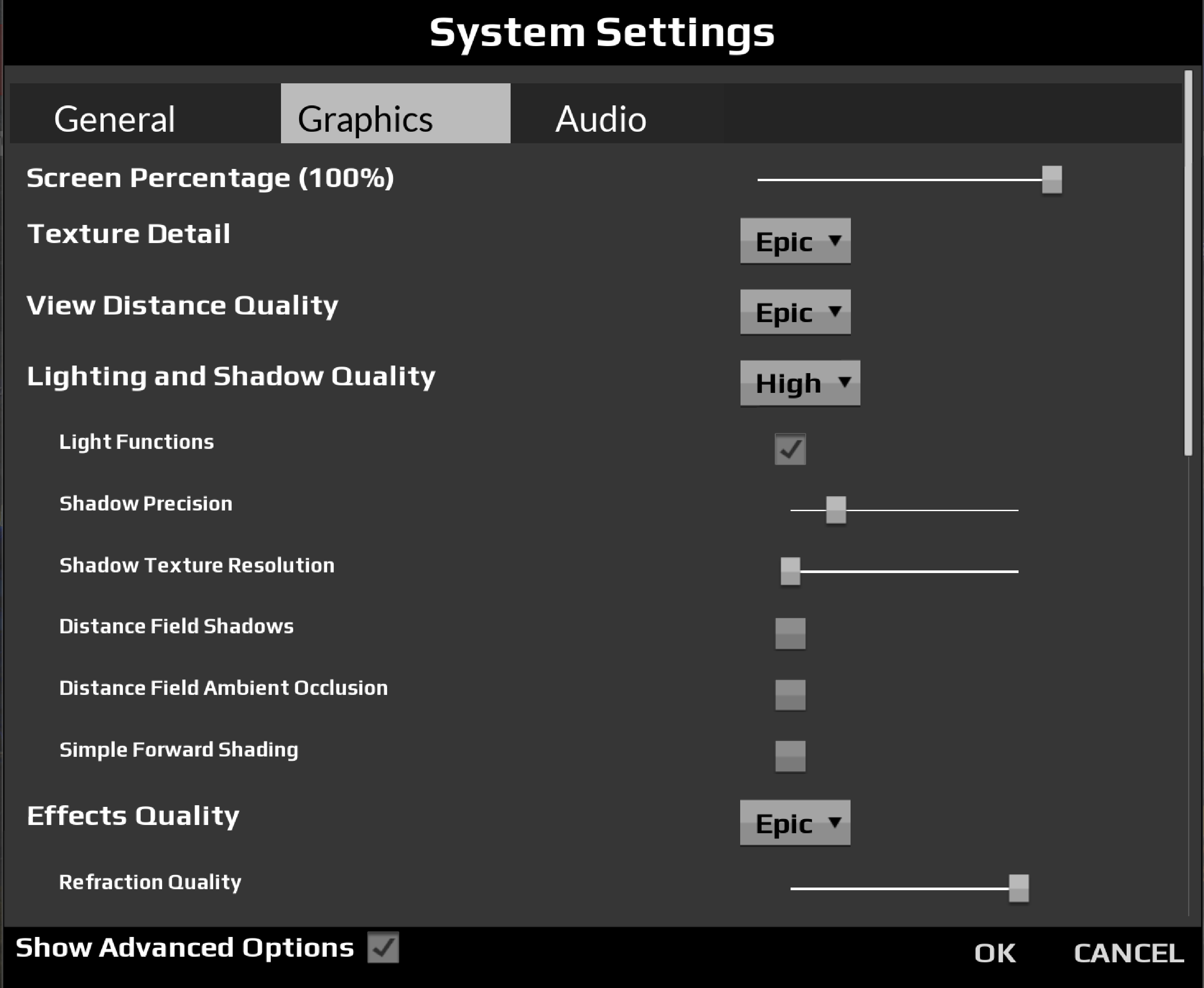Expand the Lighting and Shadow Quality dropdown
The height and width of the screenshot is (988, 1204).
[799, 383]
